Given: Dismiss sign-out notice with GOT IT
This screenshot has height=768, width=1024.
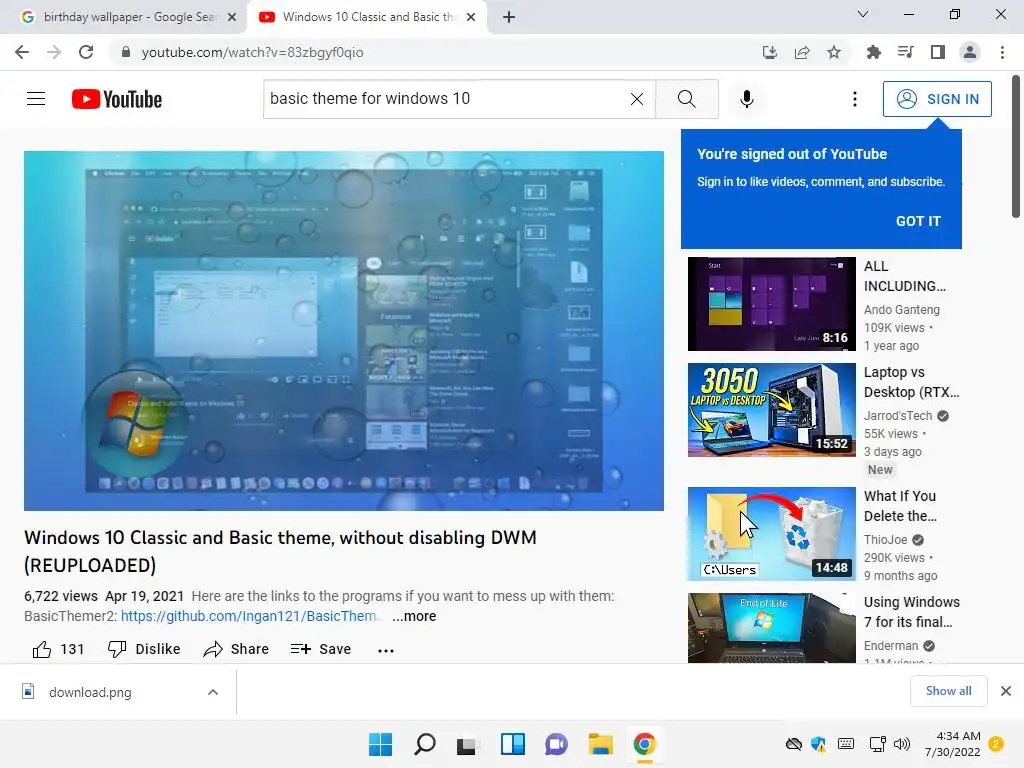Looking at the screenshot, I should click(918, 221).
